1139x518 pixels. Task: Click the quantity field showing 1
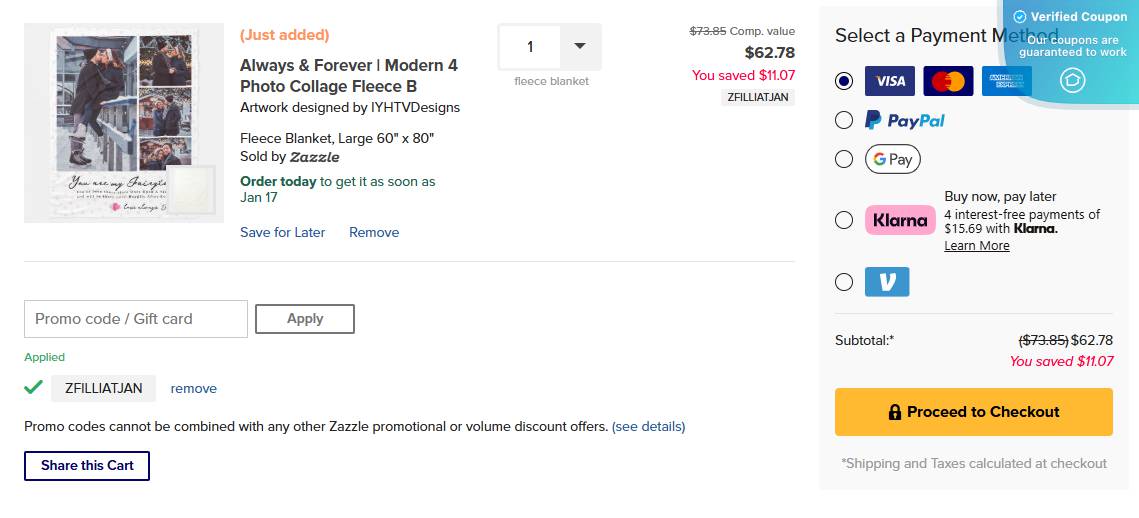coord(530,46)
